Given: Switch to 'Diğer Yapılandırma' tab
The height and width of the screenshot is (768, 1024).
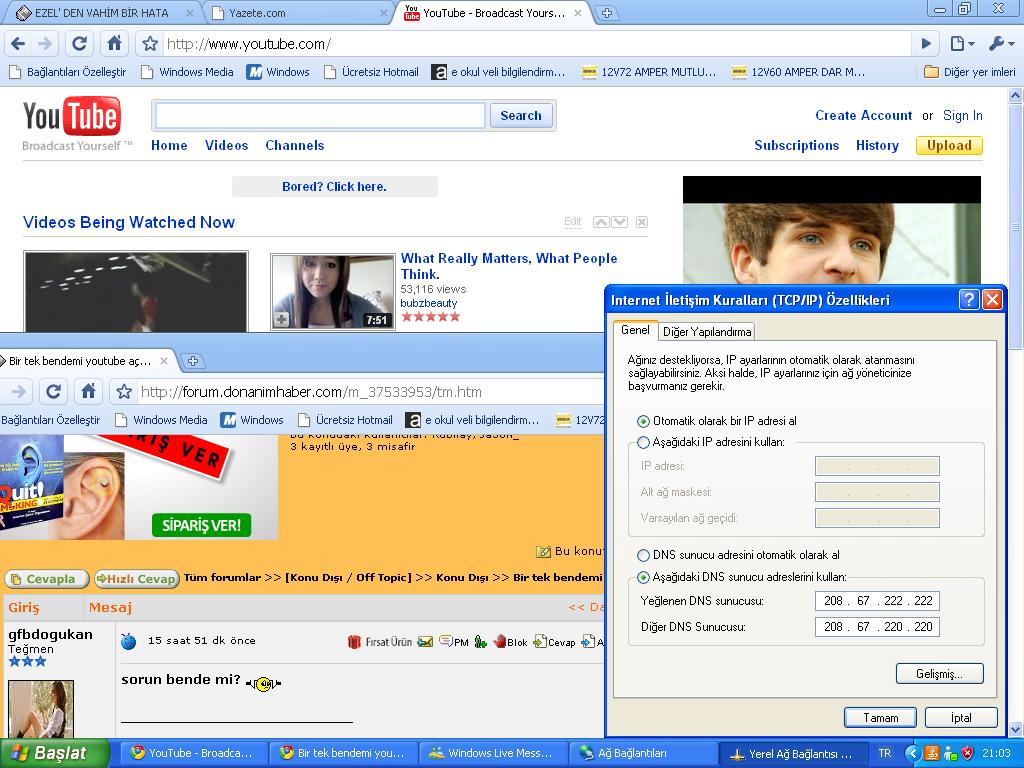Looking at the screenshot, I should (707, 332).
